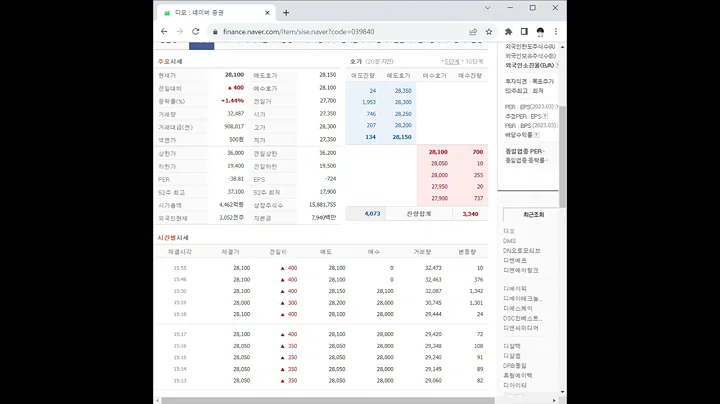720x404 pixels.
Task: Open 디엔에프 in recent list
Action: 515,260
